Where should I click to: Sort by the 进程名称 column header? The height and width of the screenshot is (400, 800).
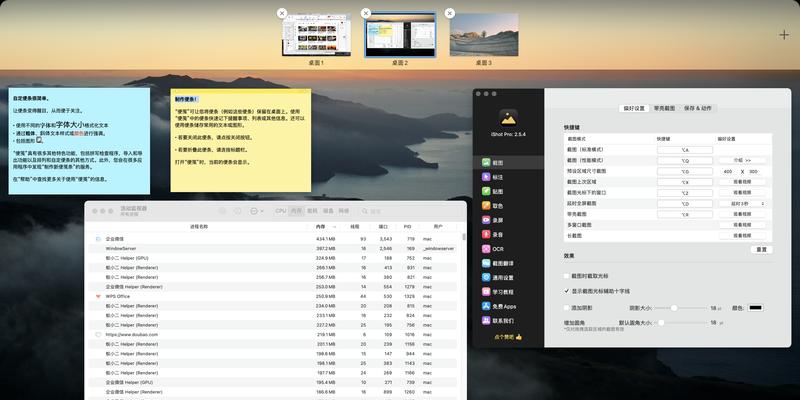coord(199,227)
